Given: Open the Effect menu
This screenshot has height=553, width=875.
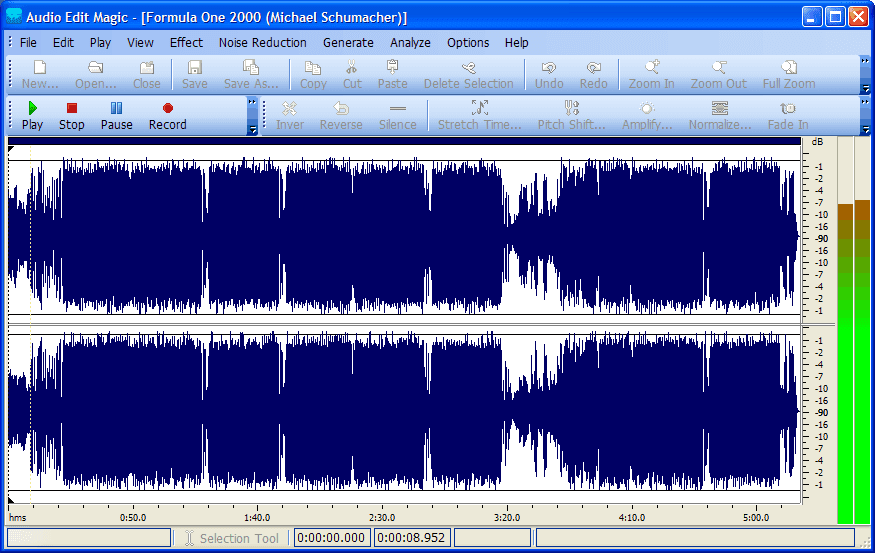Looking at the screenshot, I should click(186, 42).
